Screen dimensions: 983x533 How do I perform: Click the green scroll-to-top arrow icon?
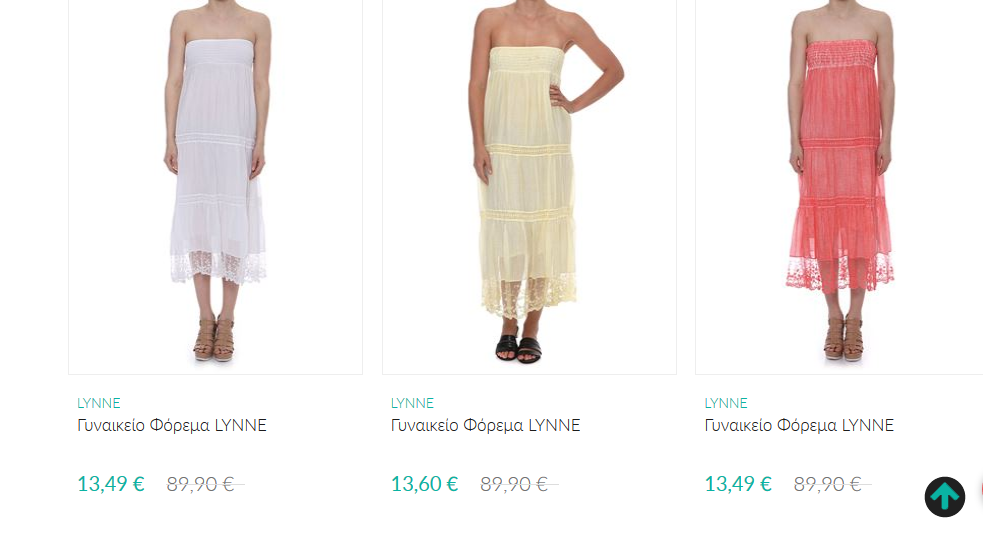click(945, 497)
